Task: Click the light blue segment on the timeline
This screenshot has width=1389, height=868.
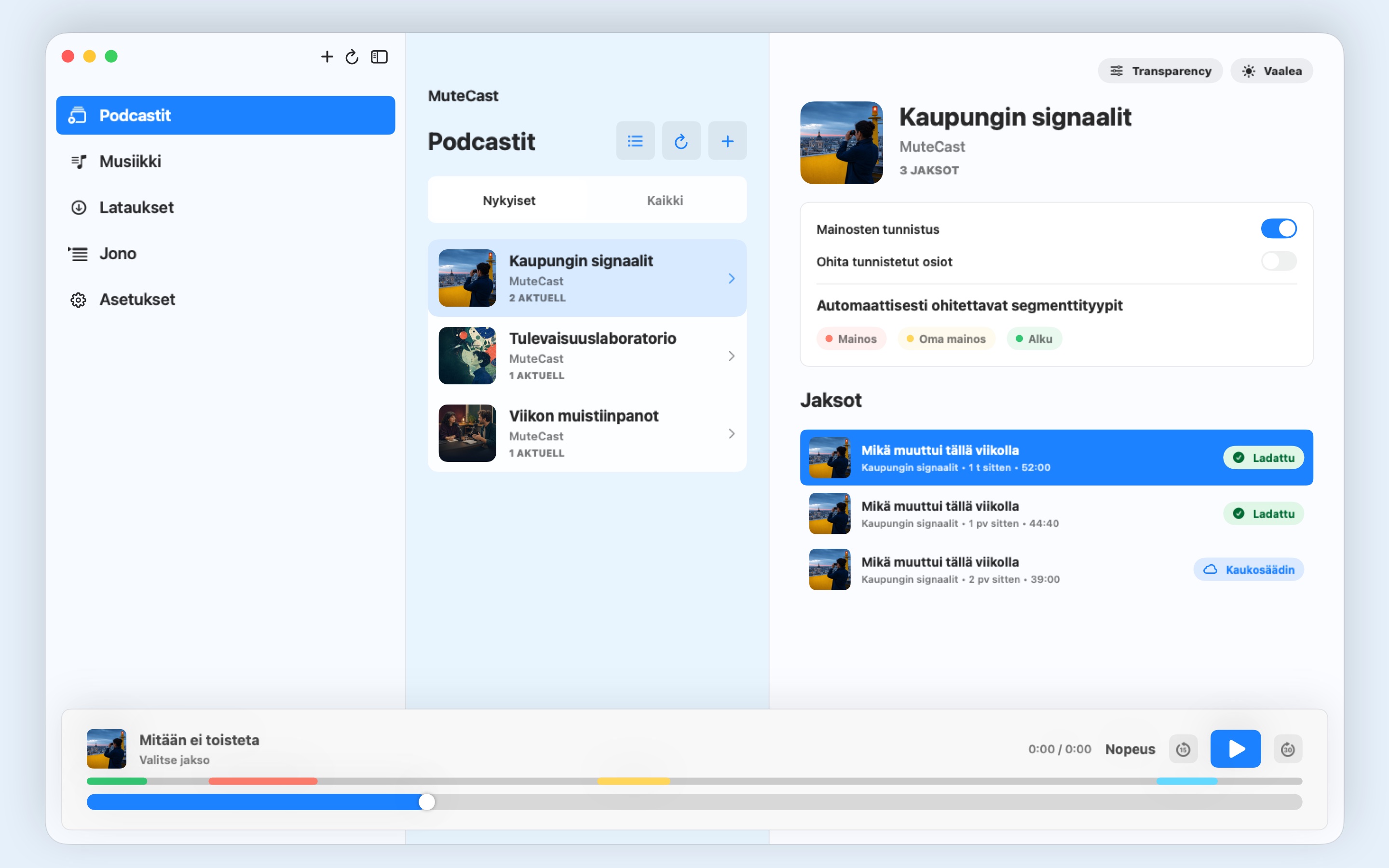Action: pos(1187,781)
